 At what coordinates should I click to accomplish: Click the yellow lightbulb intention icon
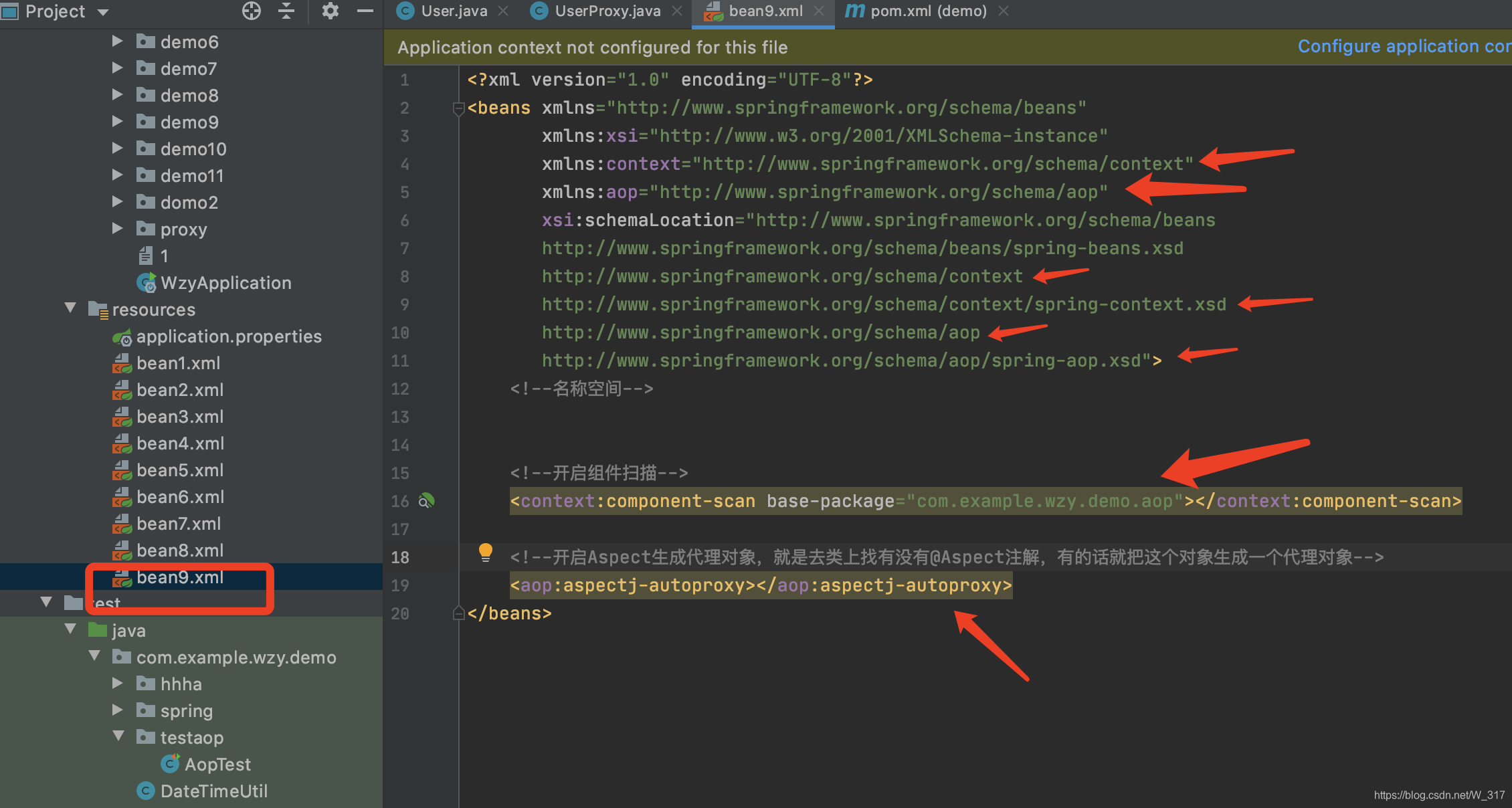click(x=486, y=552)
